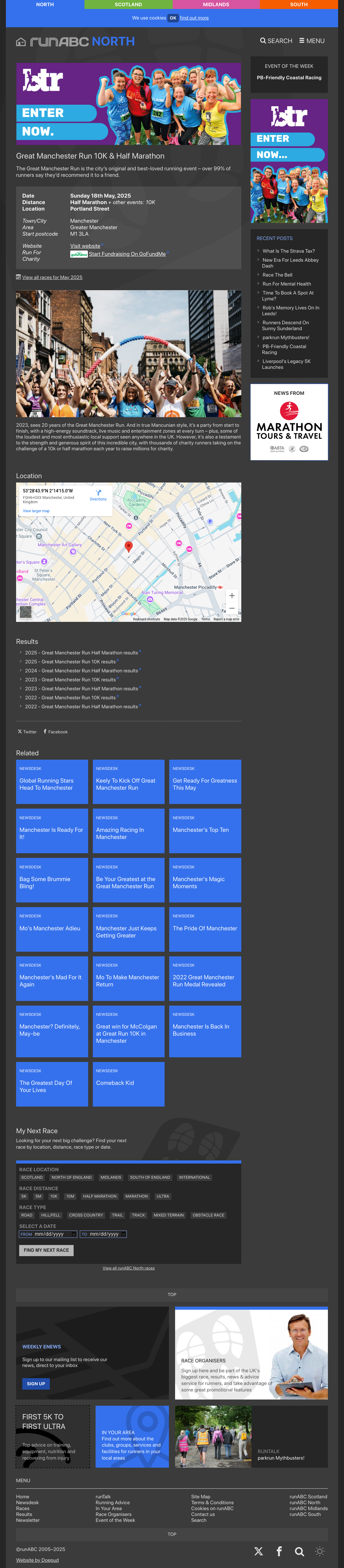Click the footer search magnifier icon
Screen dimensions: 344x1568
(300, 1551)
